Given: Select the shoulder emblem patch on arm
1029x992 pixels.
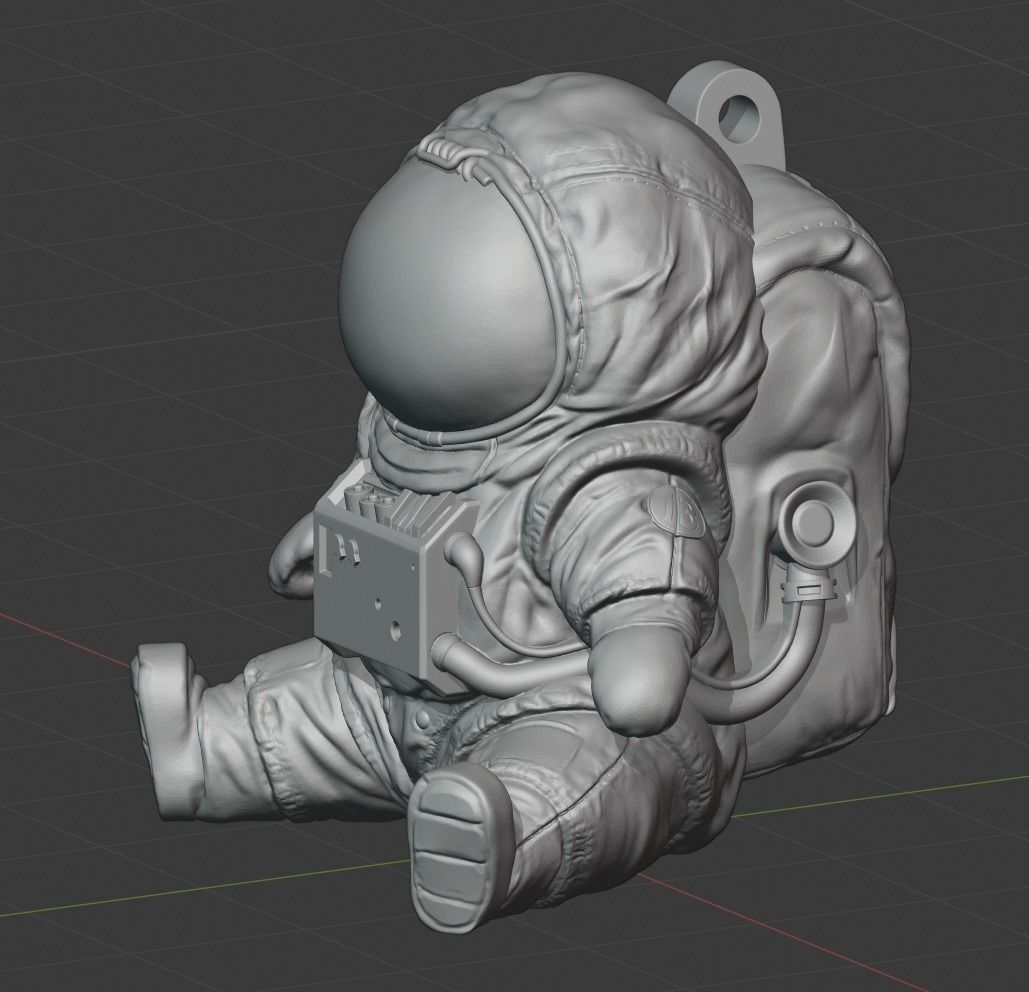Looking at the screenshot, I should coord(675,512).
